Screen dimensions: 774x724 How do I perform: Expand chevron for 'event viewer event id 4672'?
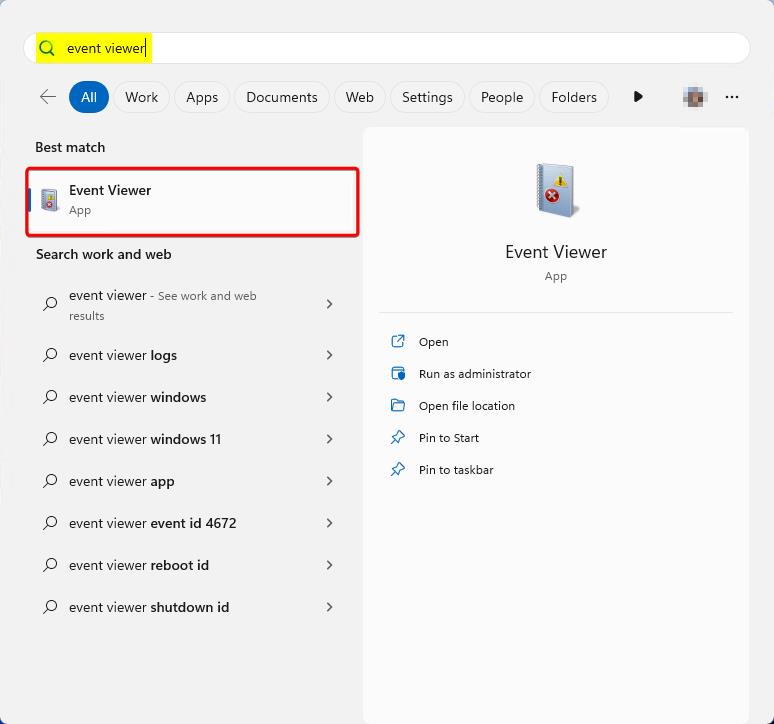329,523
